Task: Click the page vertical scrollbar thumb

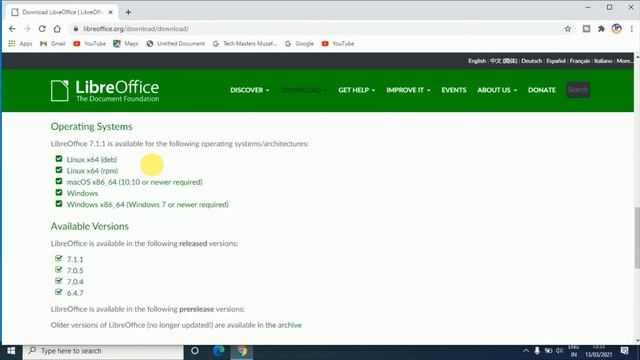Action: click(x=637, y=238)
